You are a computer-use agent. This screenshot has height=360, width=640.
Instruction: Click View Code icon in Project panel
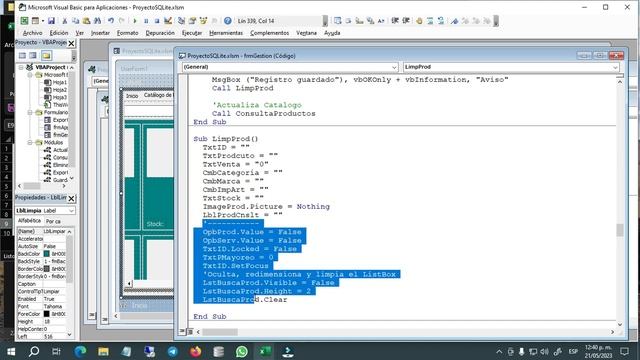coord(22,56)
